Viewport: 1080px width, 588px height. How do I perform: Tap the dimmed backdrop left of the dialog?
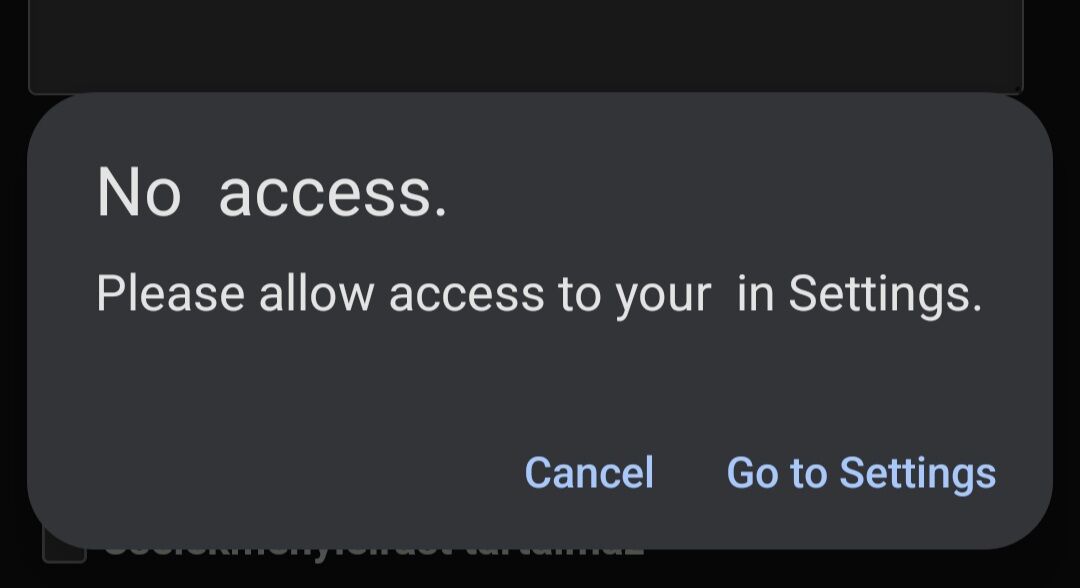click(12, 300)
